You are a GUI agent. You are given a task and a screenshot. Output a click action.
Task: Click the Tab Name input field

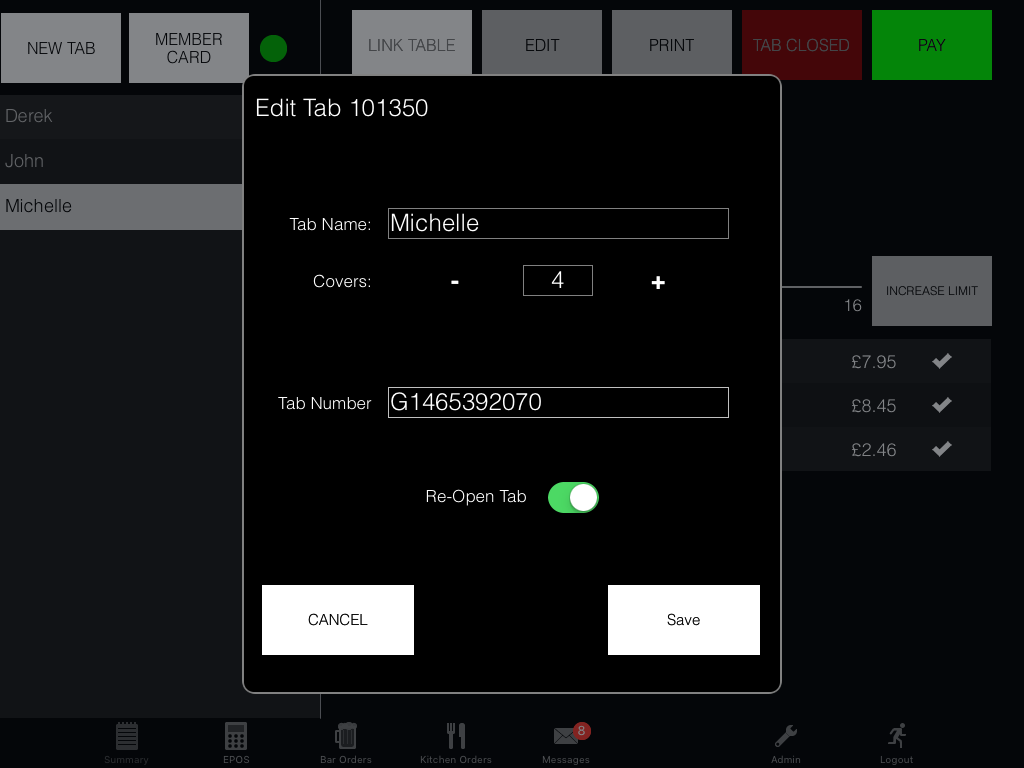558,223
